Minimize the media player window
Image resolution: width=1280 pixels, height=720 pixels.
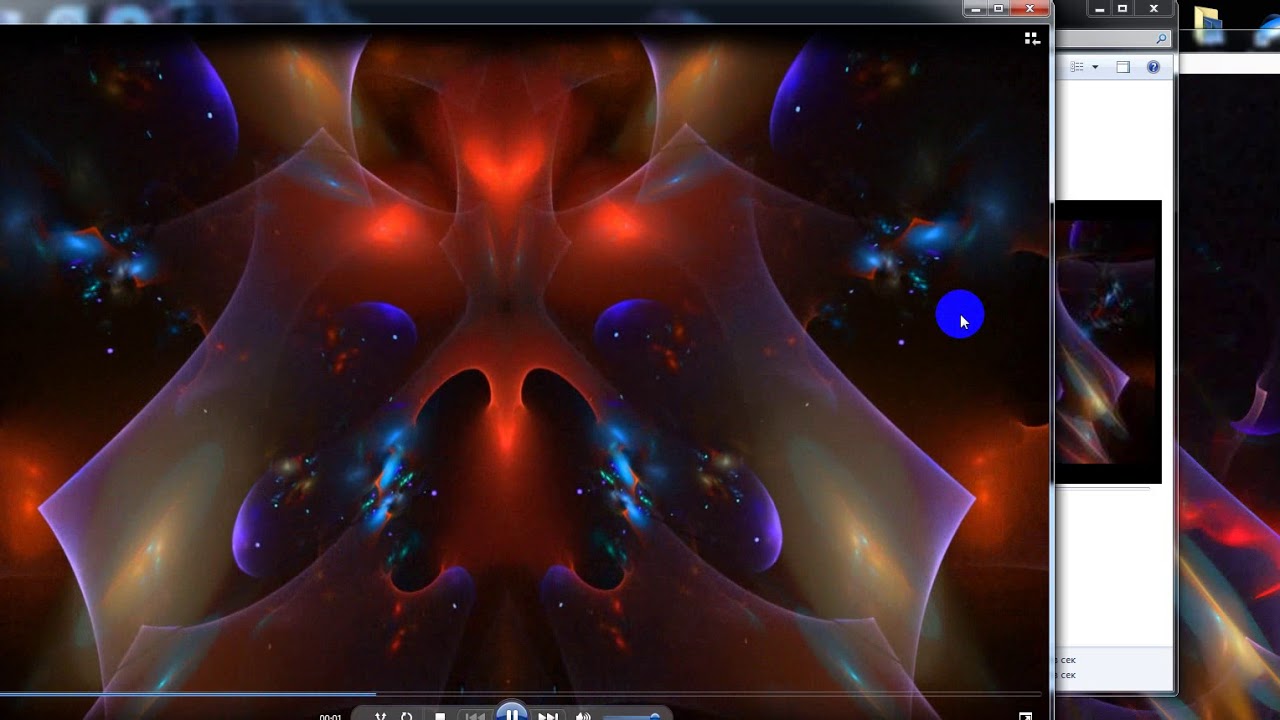click(975, 9)
